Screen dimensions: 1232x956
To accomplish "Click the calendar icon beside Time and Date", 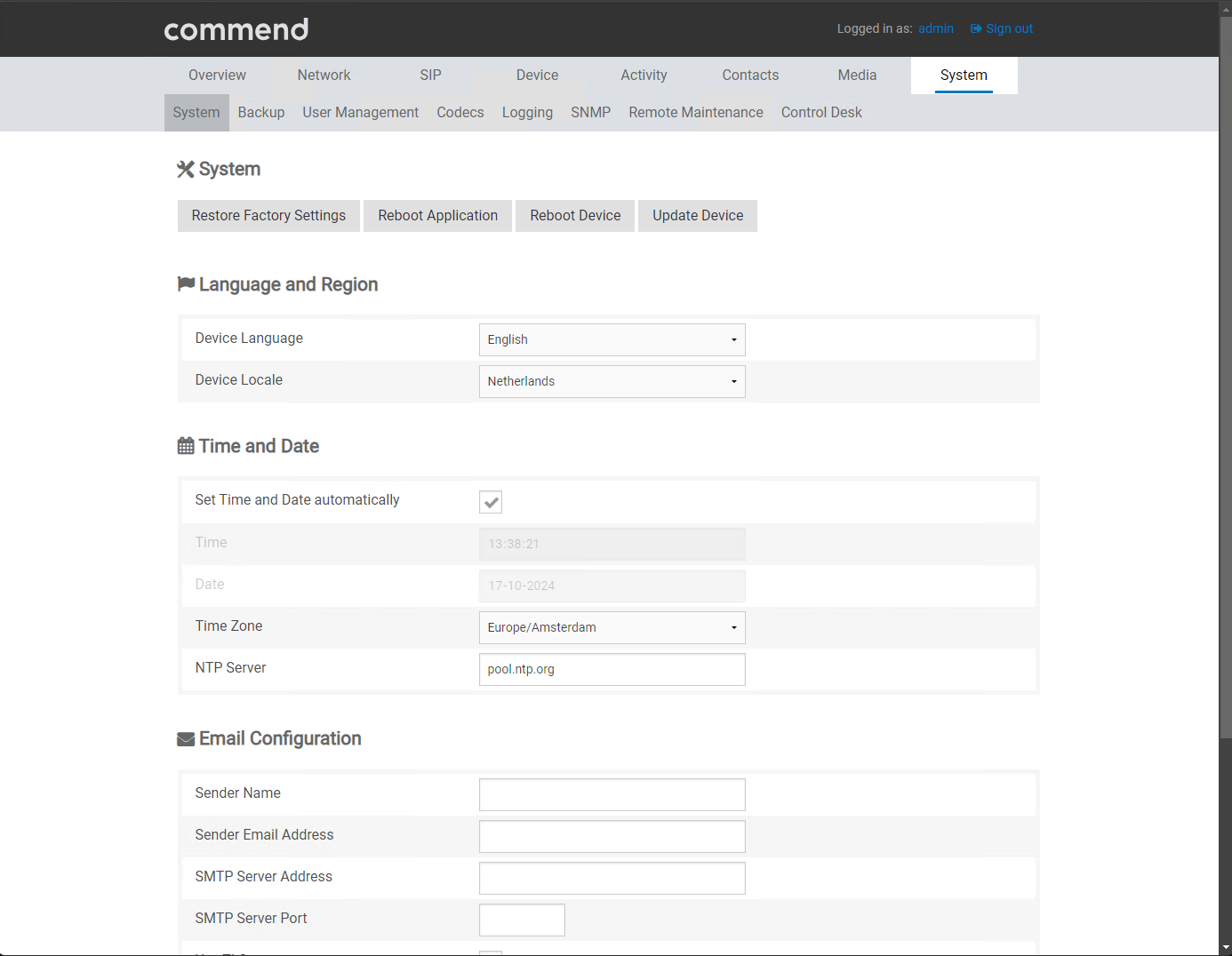I will (x=186, y=446).
